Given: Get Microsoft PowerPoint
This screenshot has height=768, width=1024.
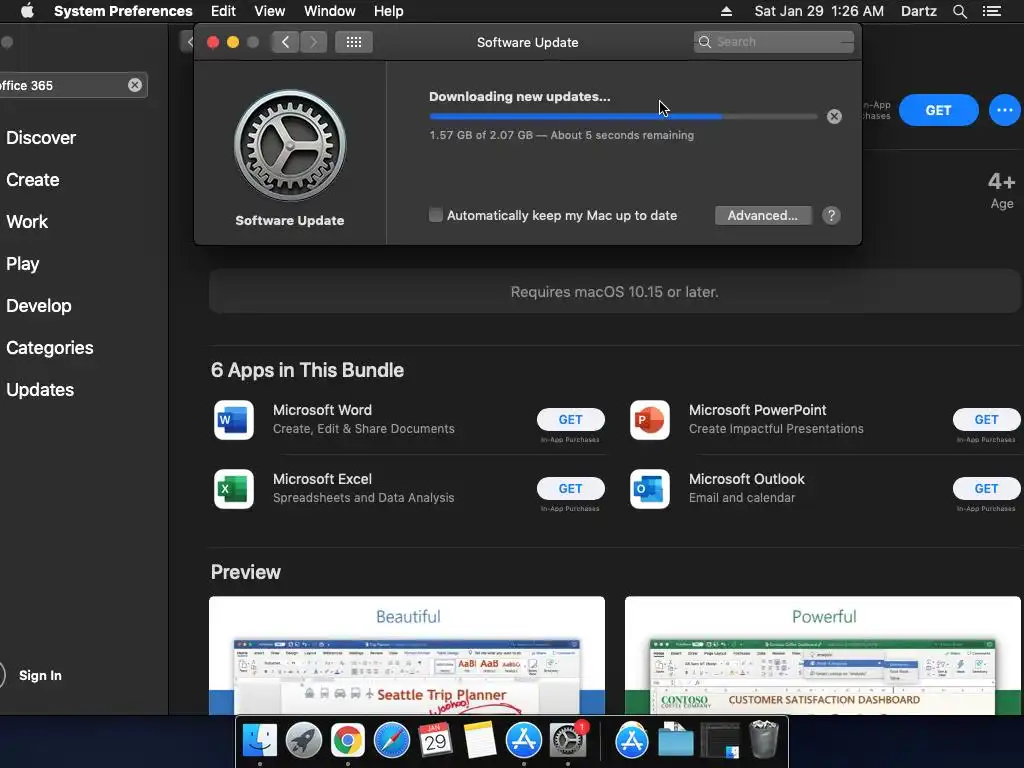Looking at the screenshot, I should (x=986, y=419).
